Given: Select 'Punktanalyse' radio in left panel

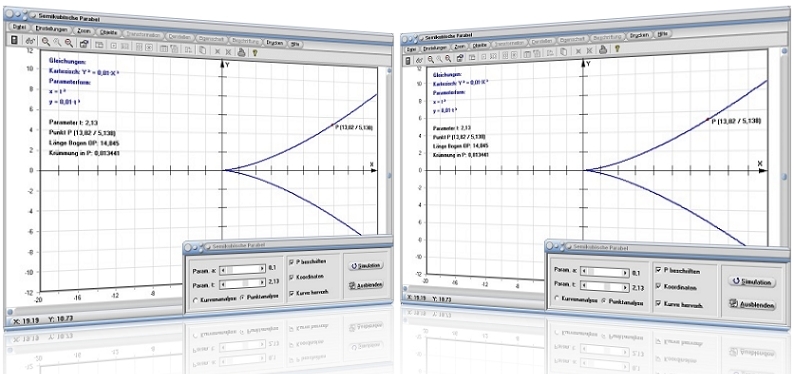Looking at the screenshot, I should coord(242,298).
